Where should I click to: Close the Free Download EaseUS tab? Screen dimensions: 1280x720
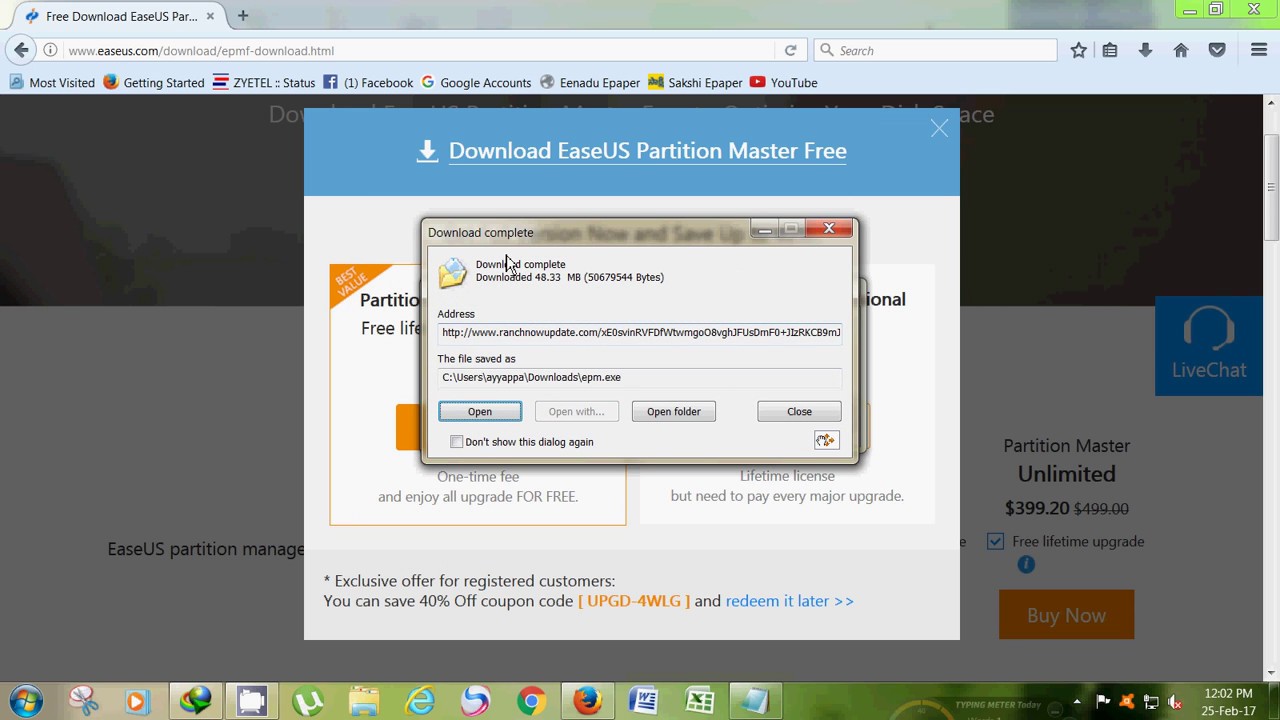click(210, 16)
